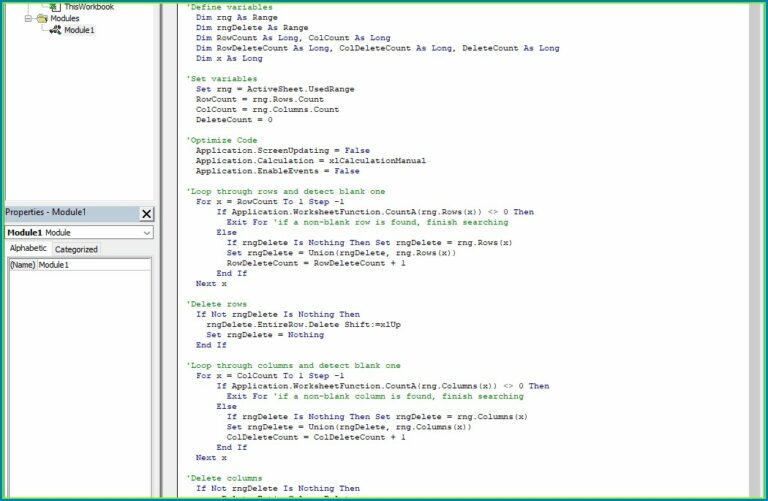768x501 pixels.
Task: Click 'Loop through columns and detect blank one' comment
Action: (x=293, y=365)
